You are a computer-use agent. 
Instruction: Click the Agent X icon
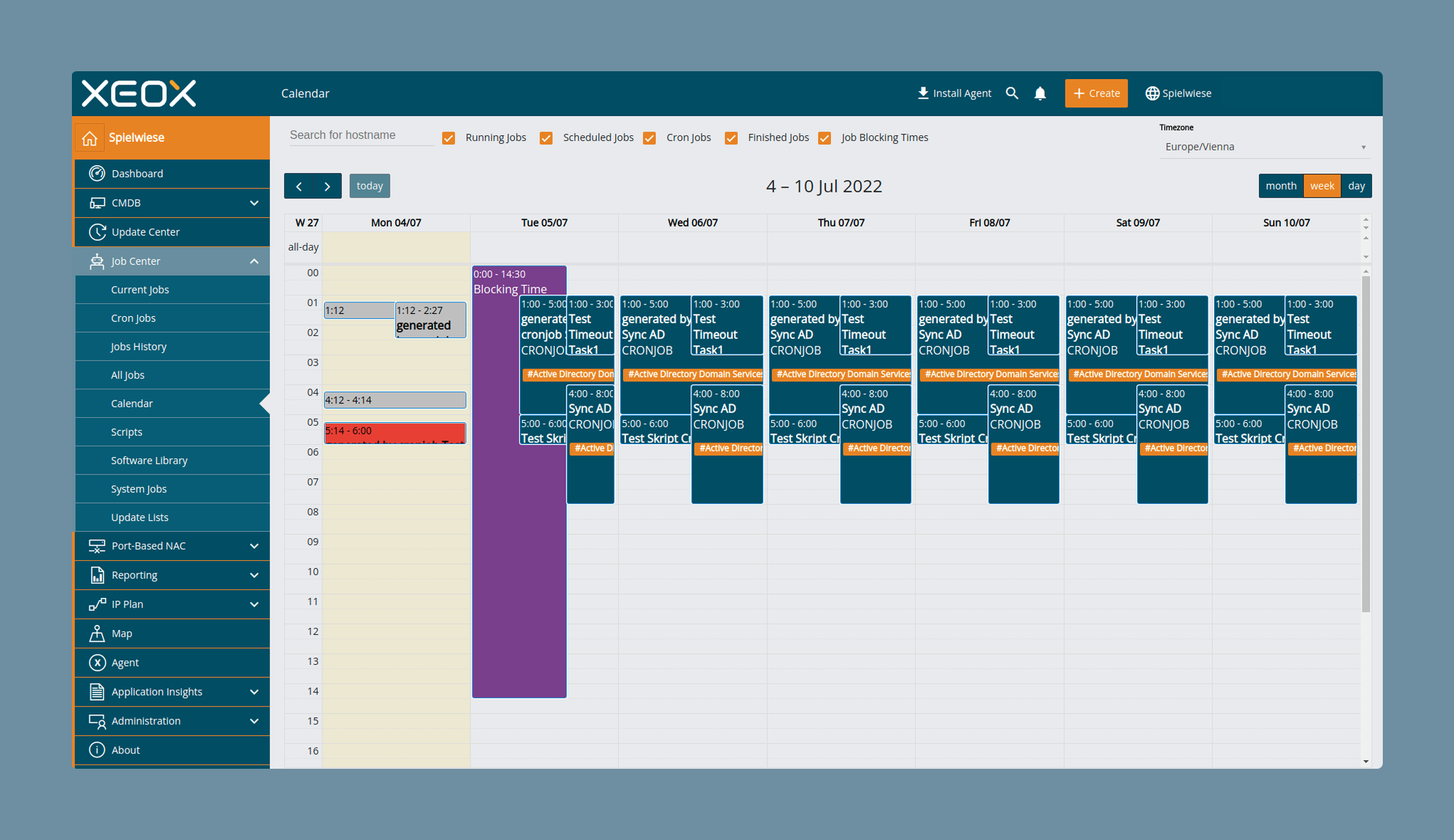[x=97, y=663]
